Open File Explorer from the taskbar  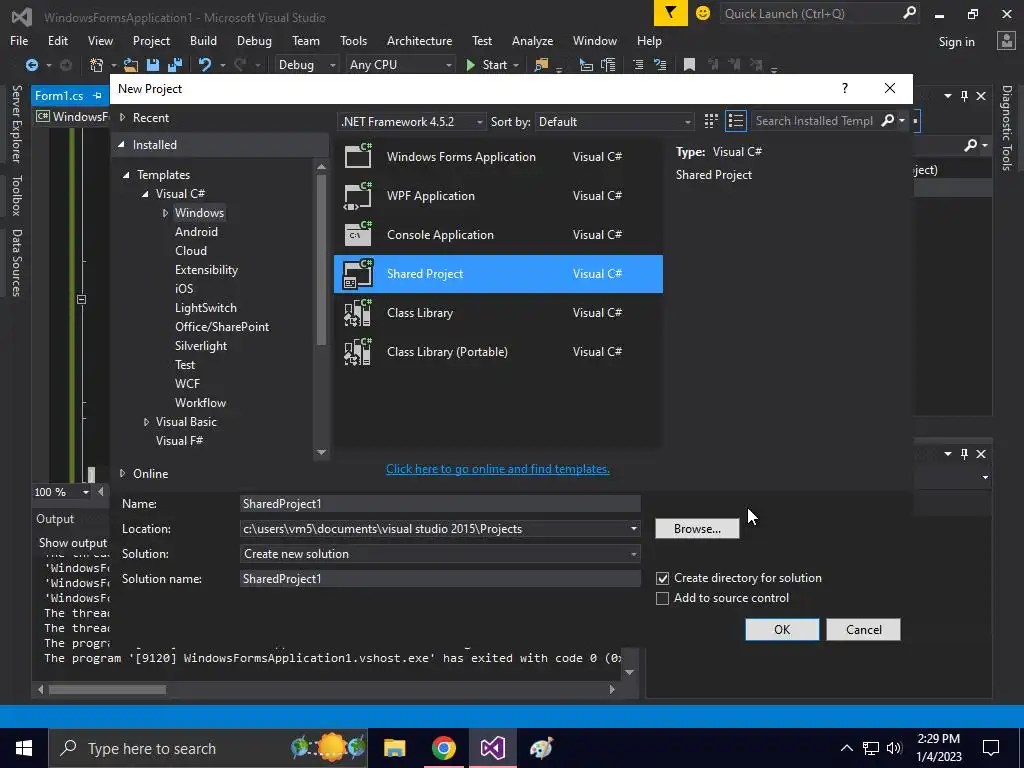pyautogui.click(x=394, y=748)
